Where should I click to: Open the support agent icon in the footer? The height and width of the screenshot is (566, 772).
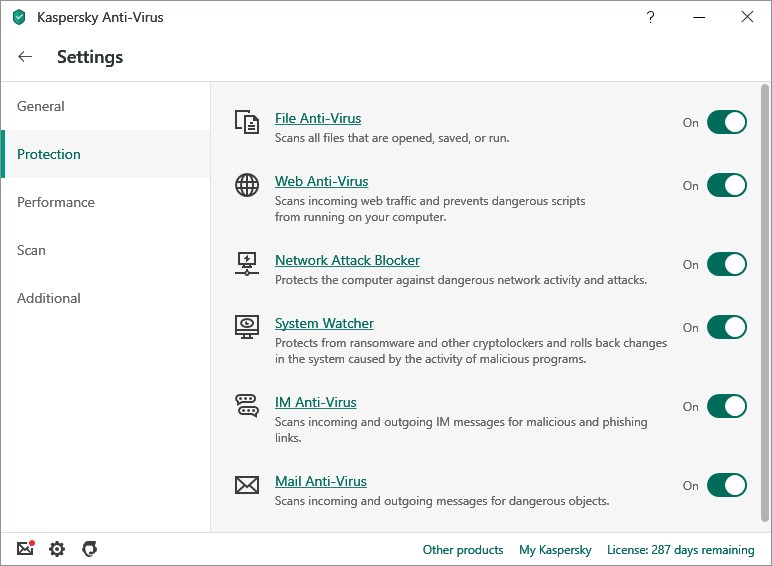click(89, 549)
